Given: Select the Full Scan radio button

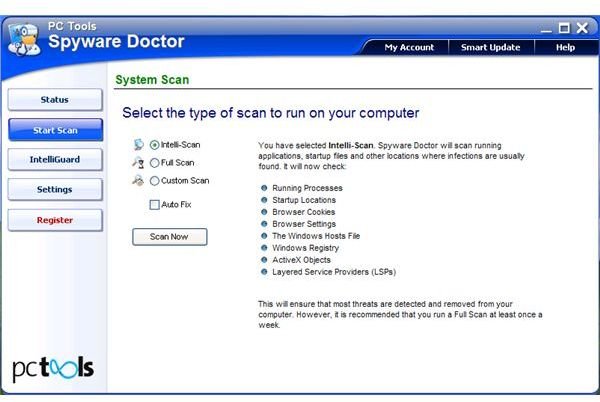Looking at the screenshot, I should coord(155,163).
